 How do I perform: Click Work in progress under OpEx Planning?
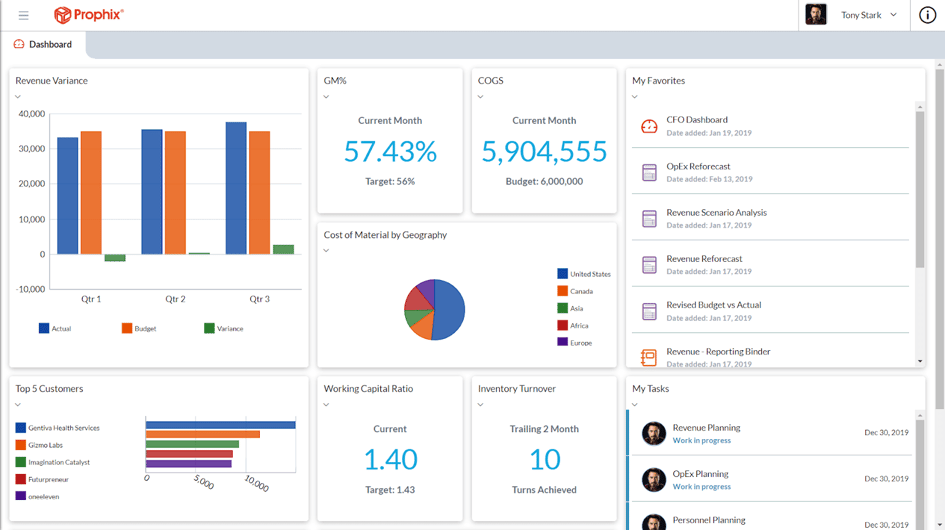coord(701,487)
